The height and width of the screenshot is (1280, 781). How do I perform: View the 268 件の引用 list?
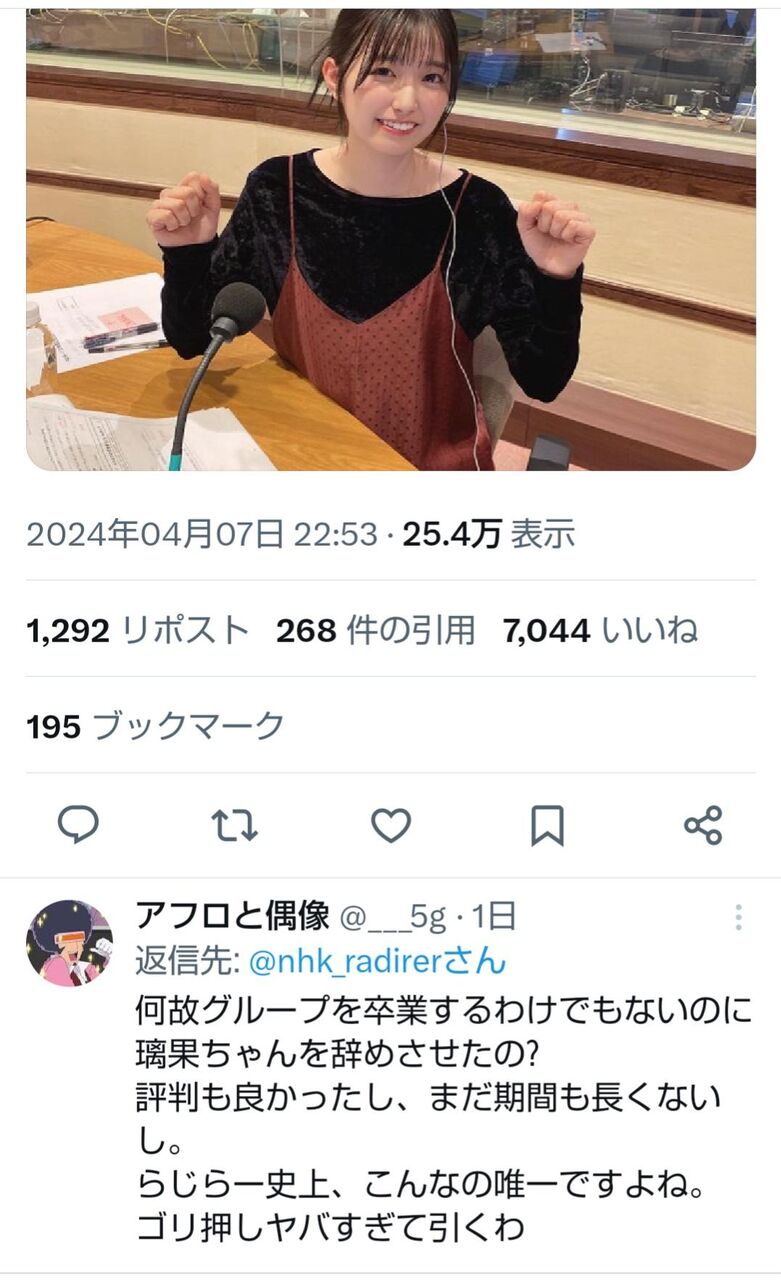pos(375,630)
